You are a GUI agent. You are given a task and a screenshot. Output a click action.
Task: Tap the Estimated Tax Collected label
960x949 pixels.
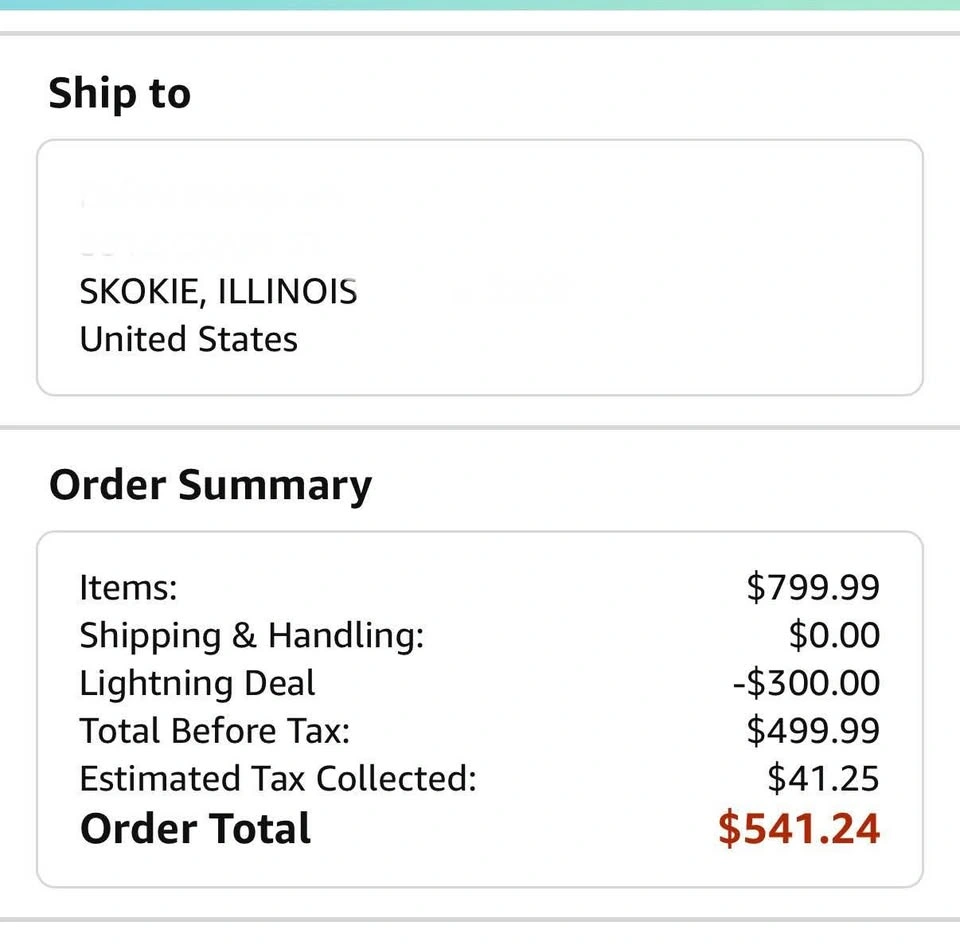(278, 779)
